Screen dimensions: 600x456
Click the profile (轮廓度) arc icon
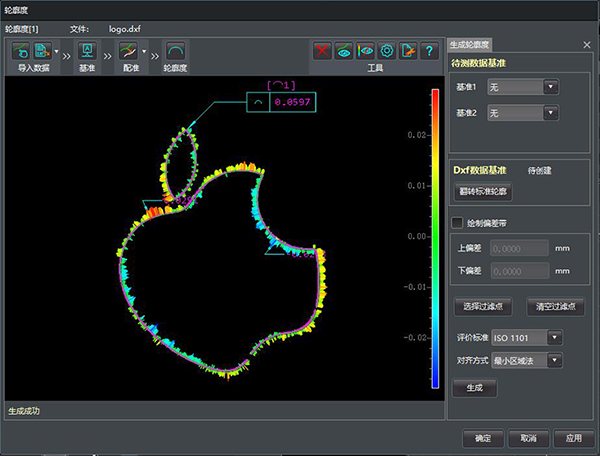[175, 51]
